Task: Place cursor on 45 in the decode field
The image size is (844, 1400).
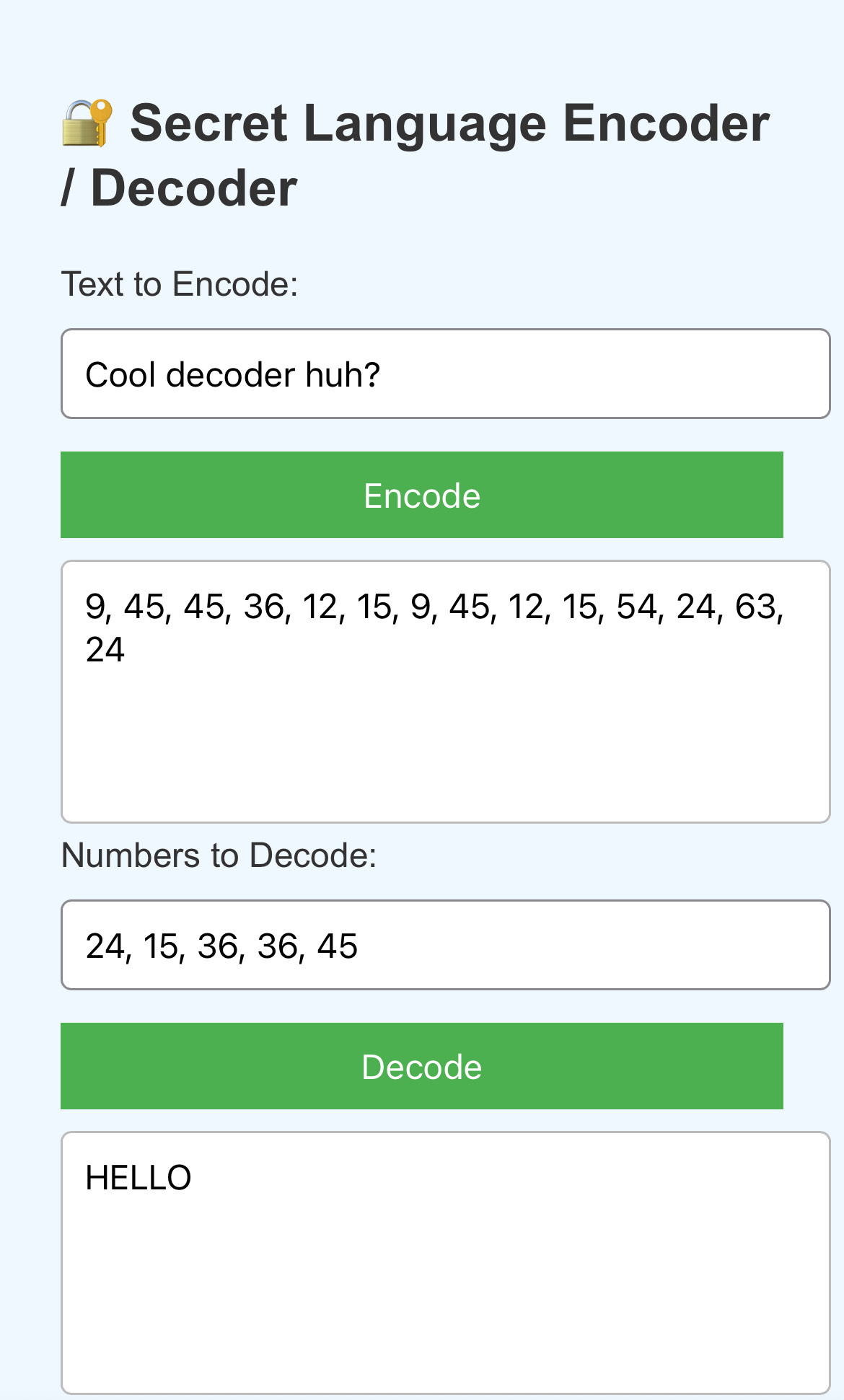Action: [x=337, y=946]
